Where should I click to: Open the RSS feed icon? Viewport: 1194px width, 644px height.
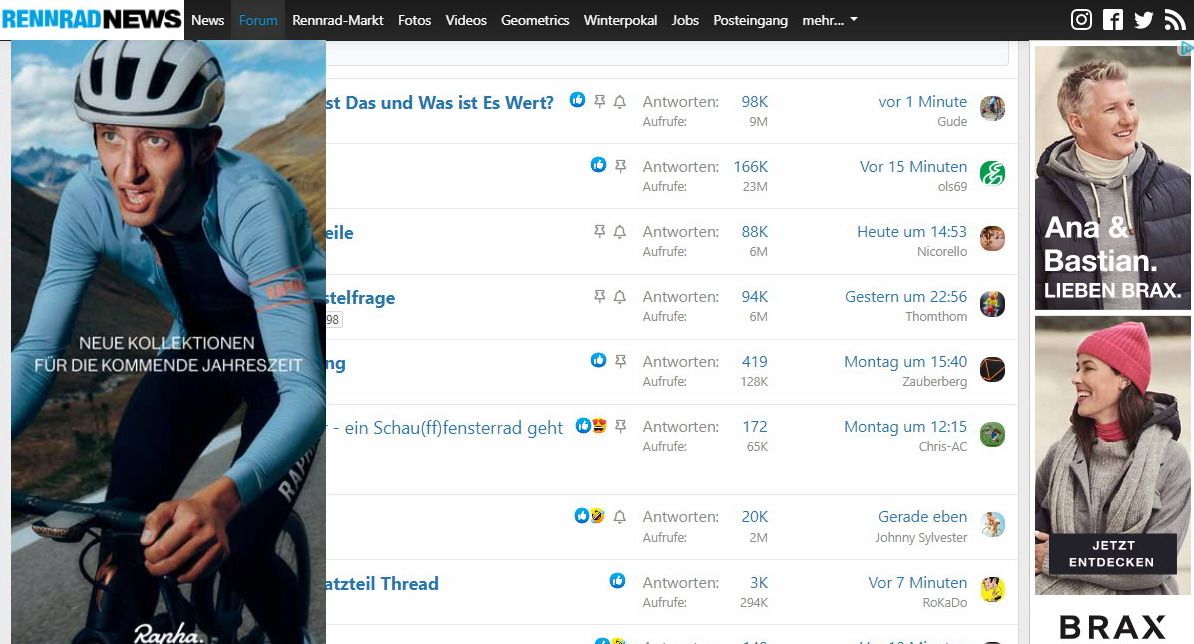(x=1175, y=20)
